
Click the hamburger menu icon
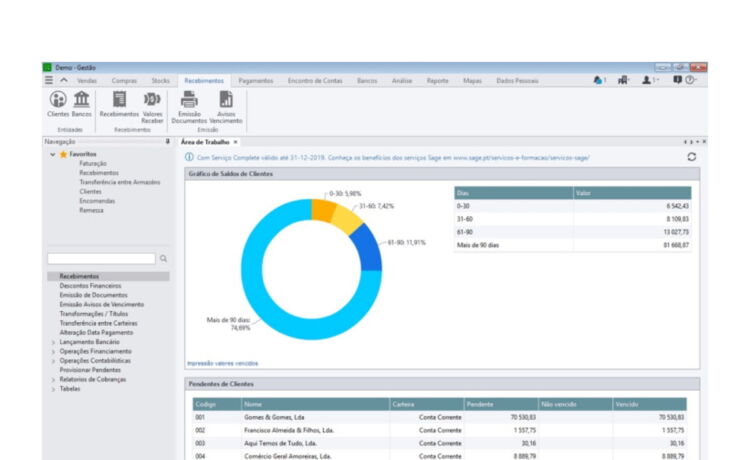[x=49, y=80]
